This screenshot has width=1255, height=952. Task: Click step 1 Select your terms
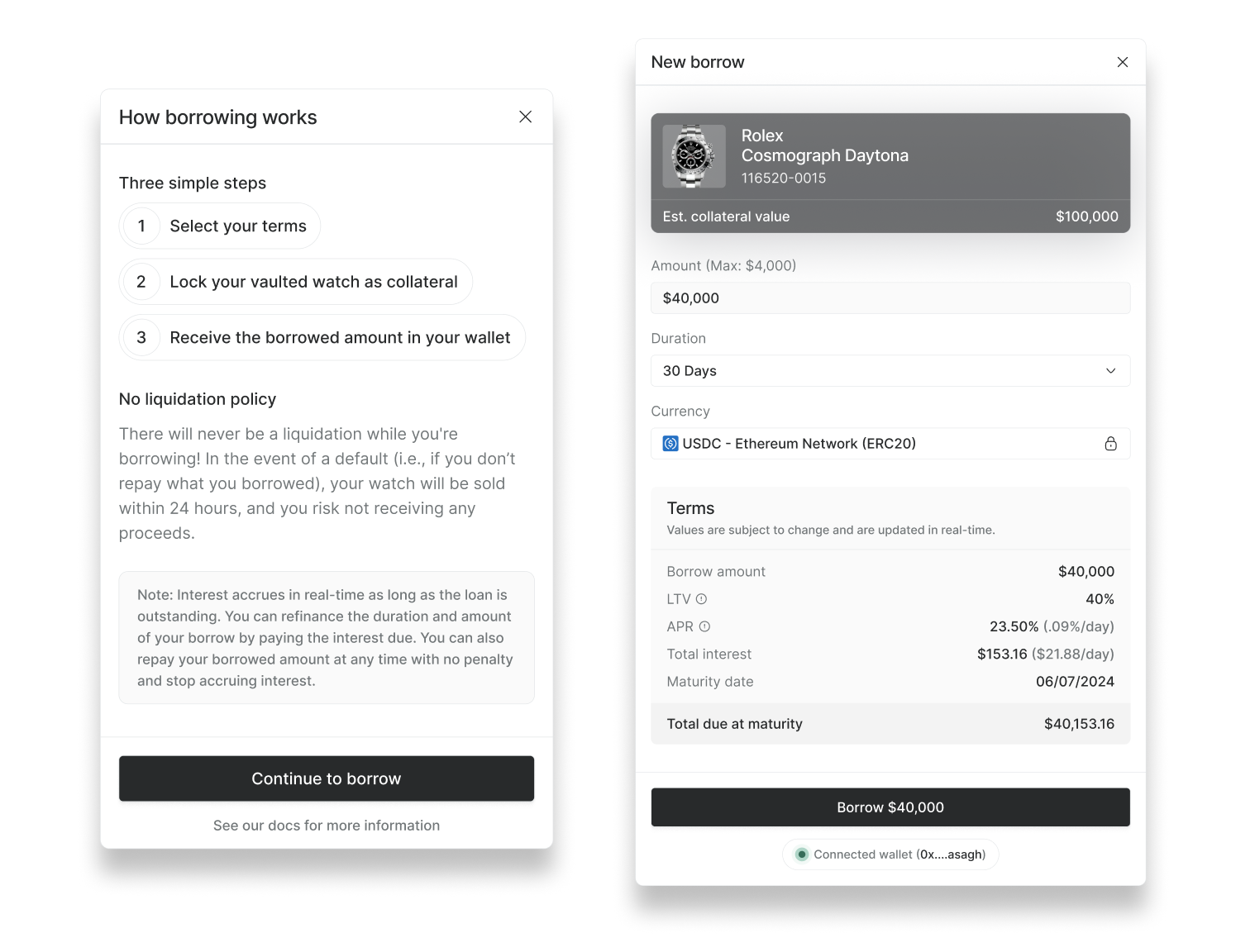(x=220, y=226)
